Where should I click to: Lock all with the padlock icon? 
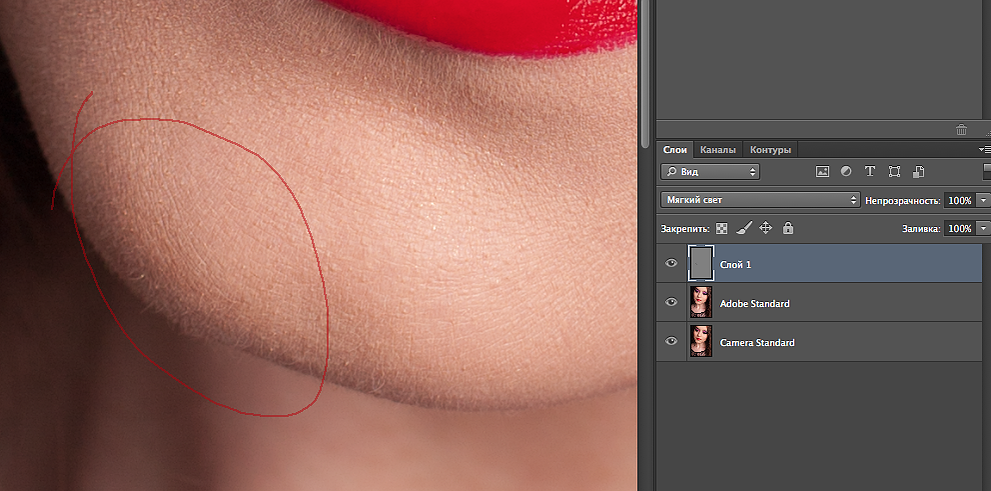pyautogui.click(x=787, y=227)
